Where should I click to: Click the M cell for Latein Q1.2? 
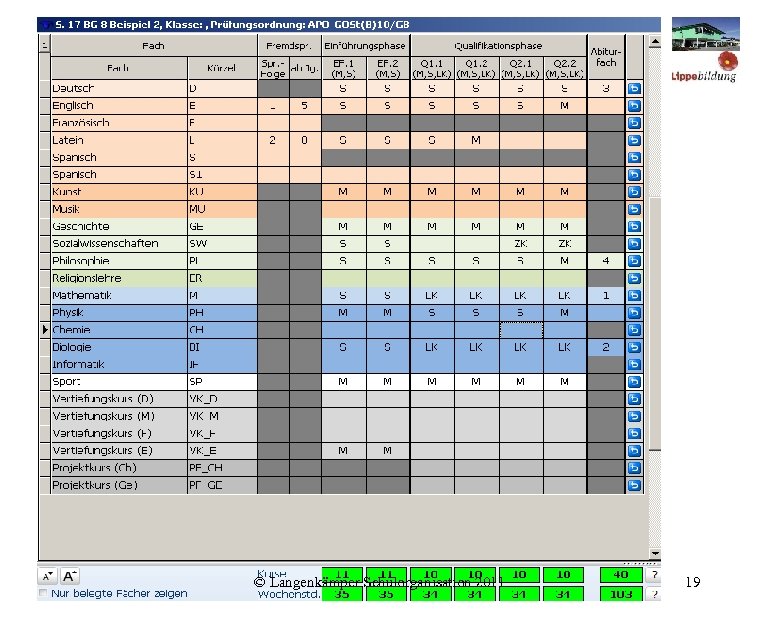[476, 140]
